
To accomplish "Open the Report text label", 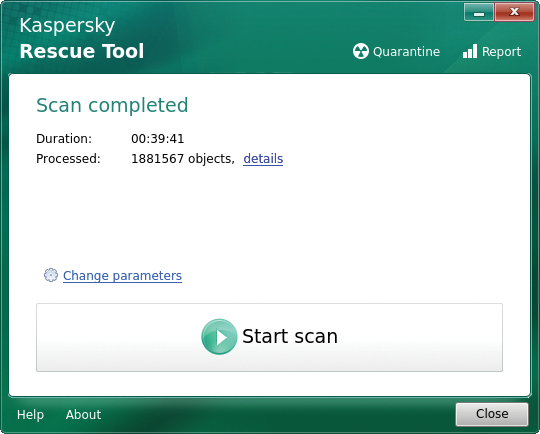I will pos(501,52).
